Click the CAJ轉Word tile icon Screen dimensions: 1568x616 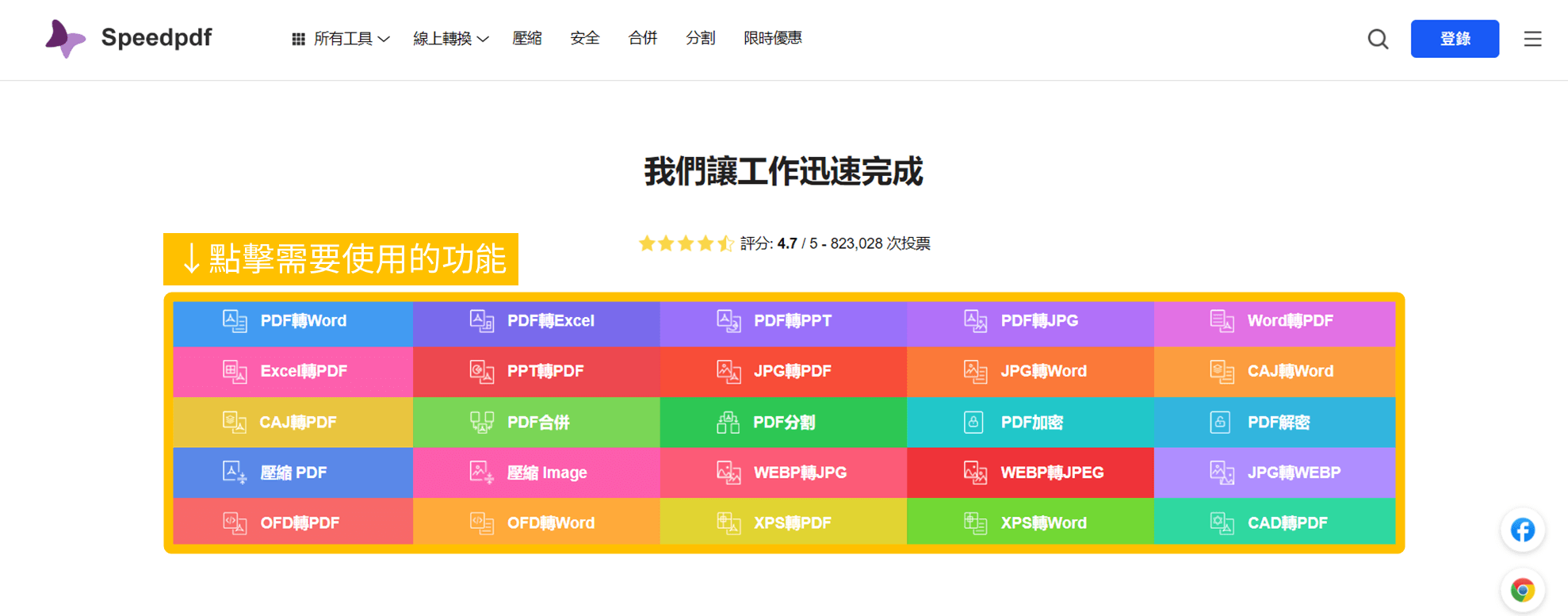coord(1222,371)
